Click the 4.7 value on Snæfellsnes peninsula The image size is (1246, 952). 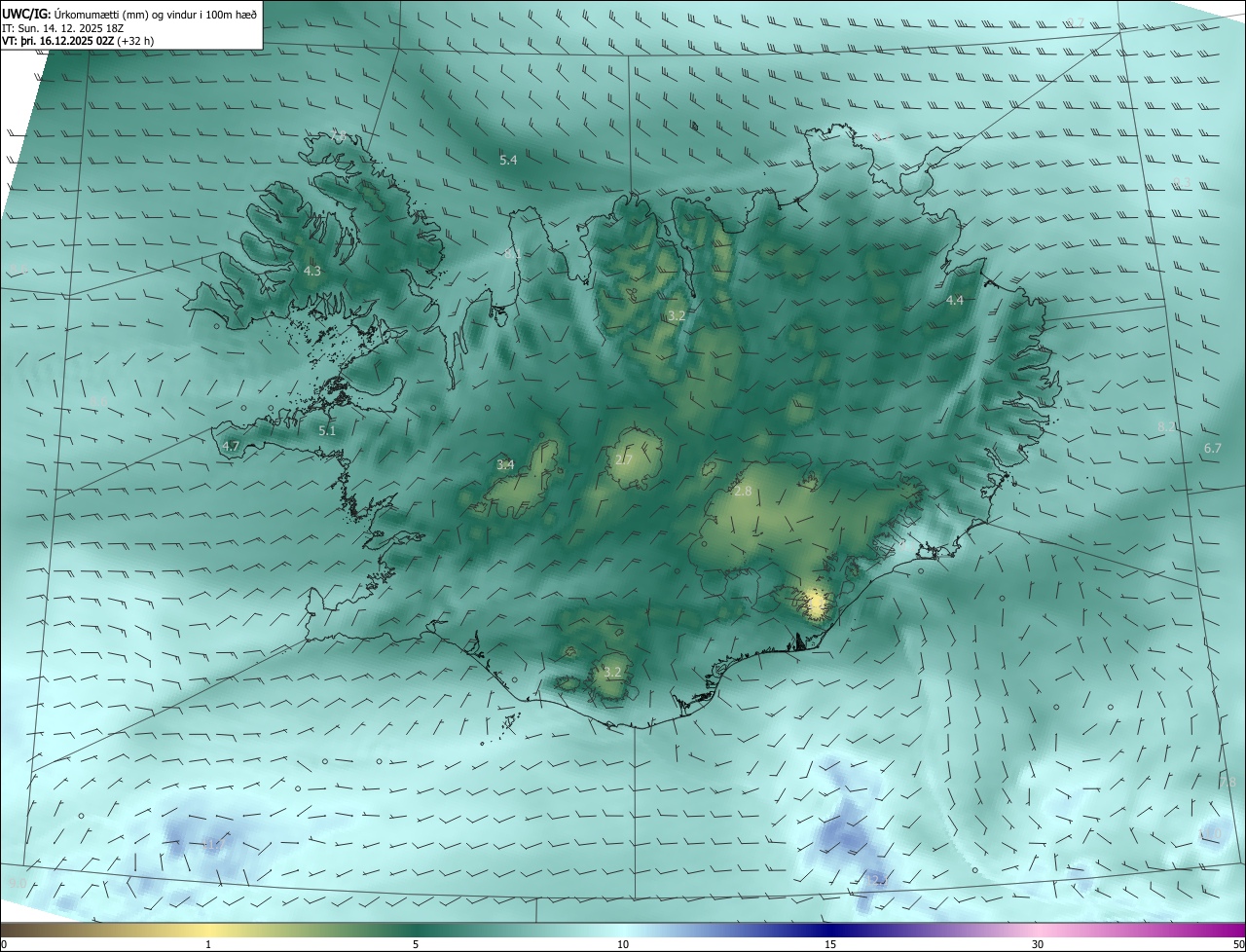pos(231,446)
